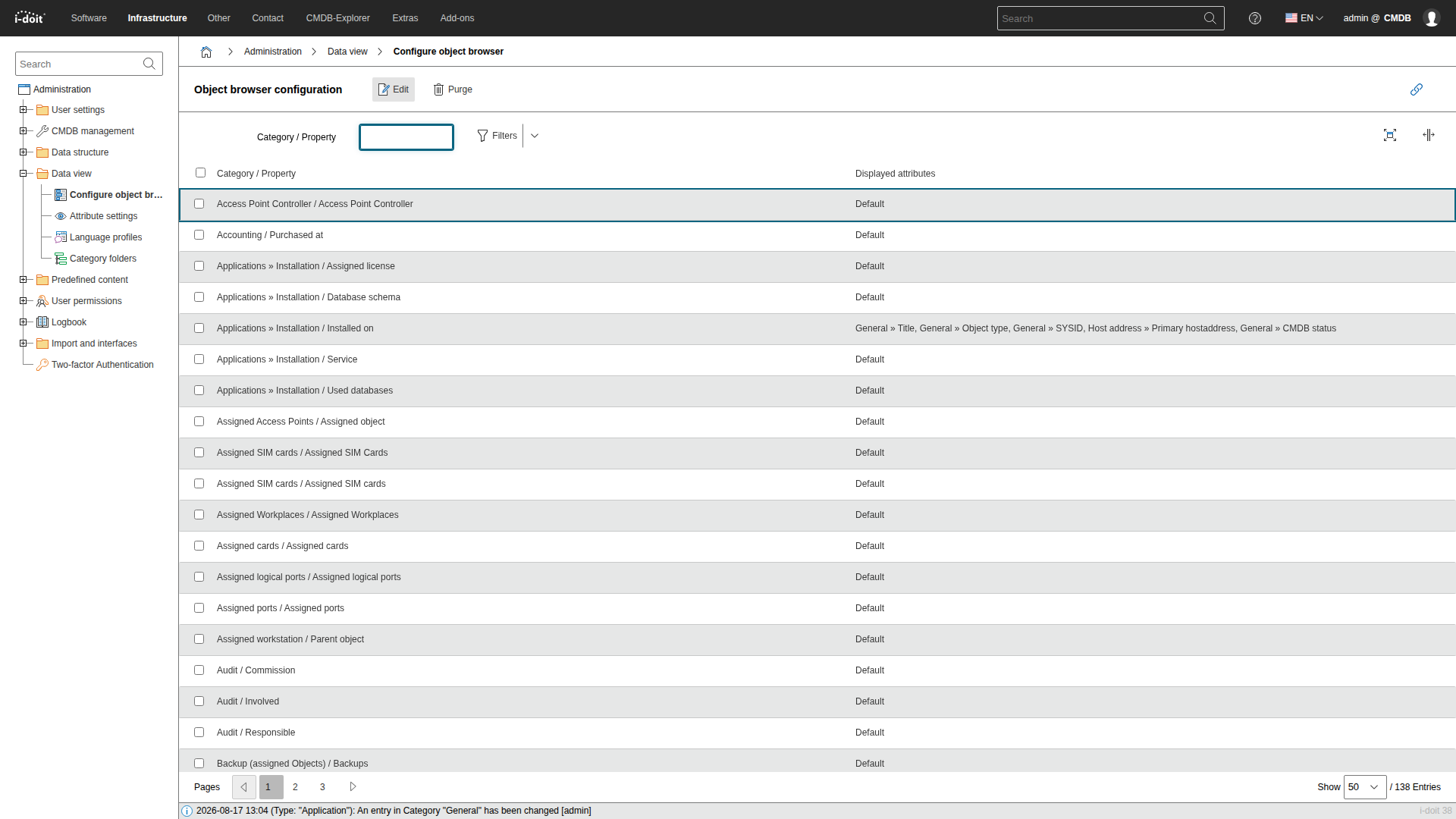Open the Other menu
Image resolution: width=1456 pixels, height=819 pixels.
[219, 18]
